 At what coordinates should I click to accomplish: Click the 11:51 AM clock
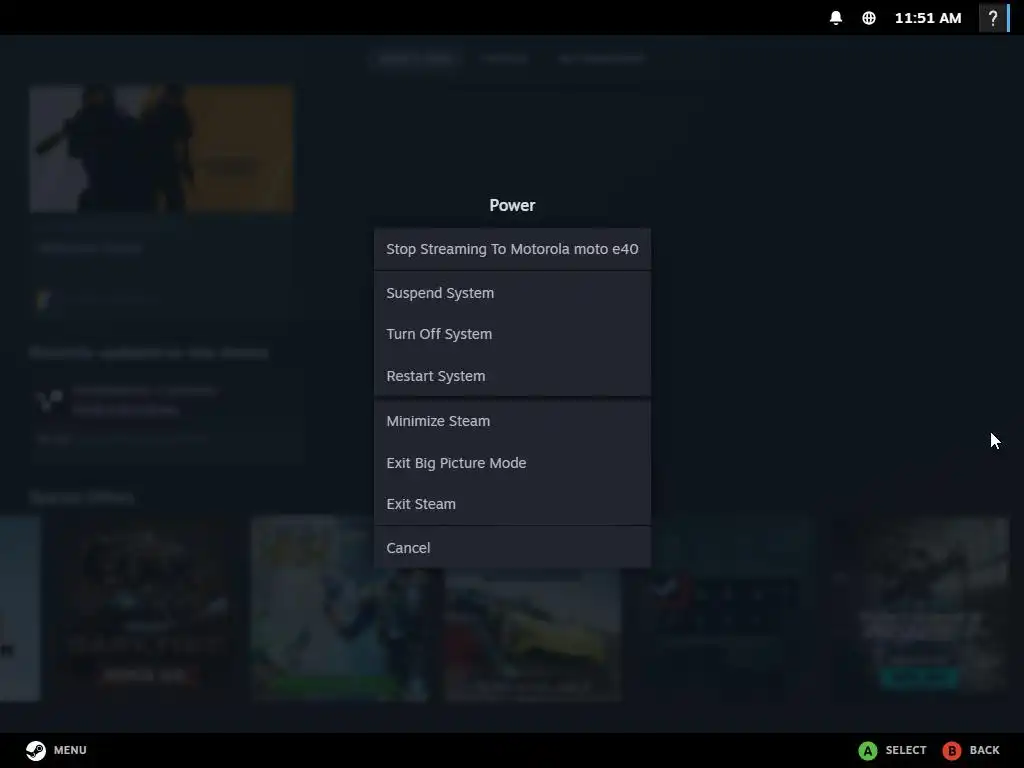(927, 18)
